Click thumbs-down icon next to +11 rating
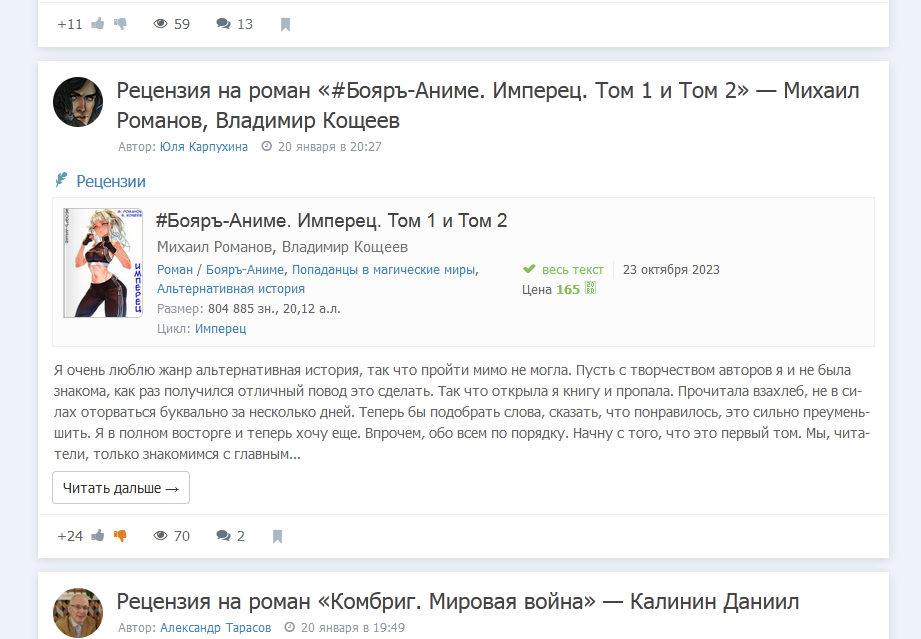Image resolution: width=921 pixels, height=639 pixels. coord(121,24)
